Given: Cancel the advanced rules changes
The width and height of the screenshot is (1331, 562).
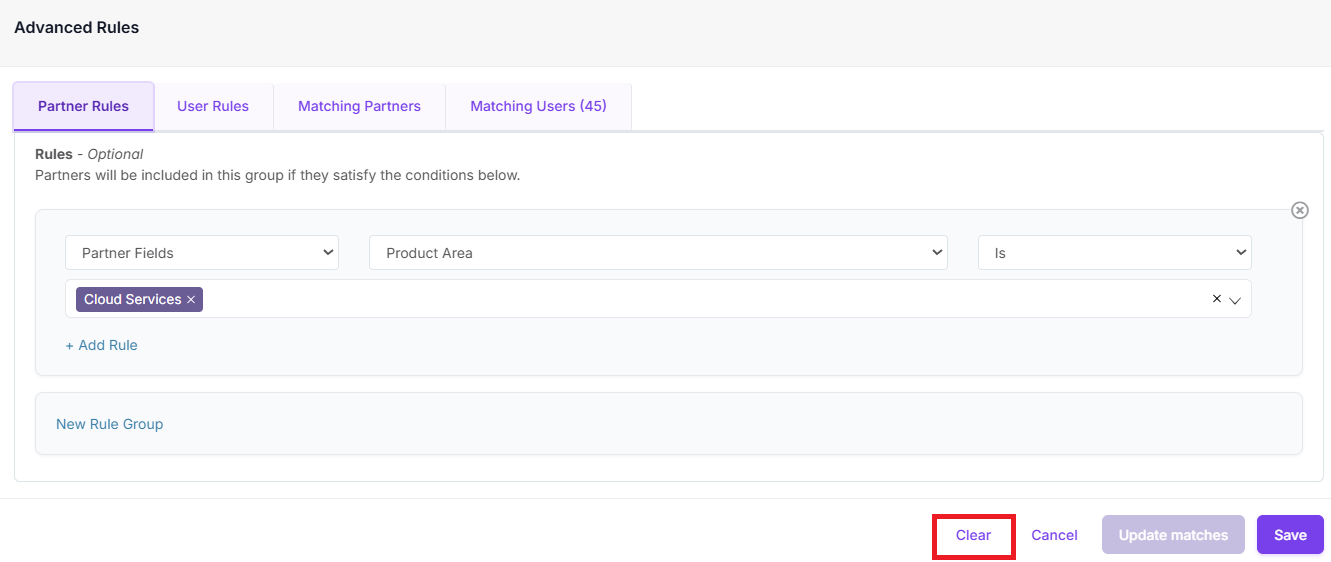Looking at the screenshot, I should click(1054, 535).
